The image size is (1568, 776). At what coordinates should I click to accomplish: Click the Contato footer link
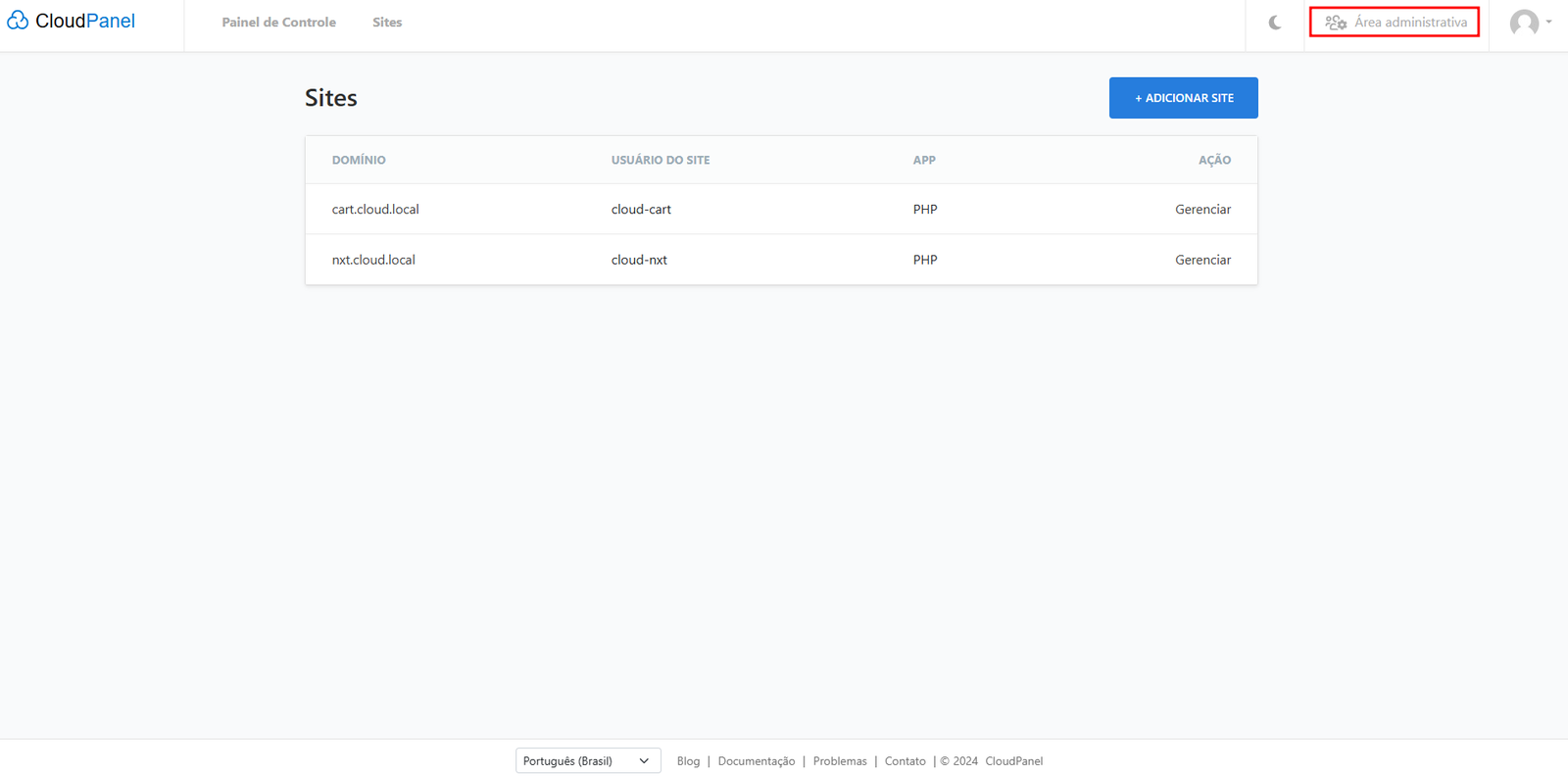(x=905, y=761)
